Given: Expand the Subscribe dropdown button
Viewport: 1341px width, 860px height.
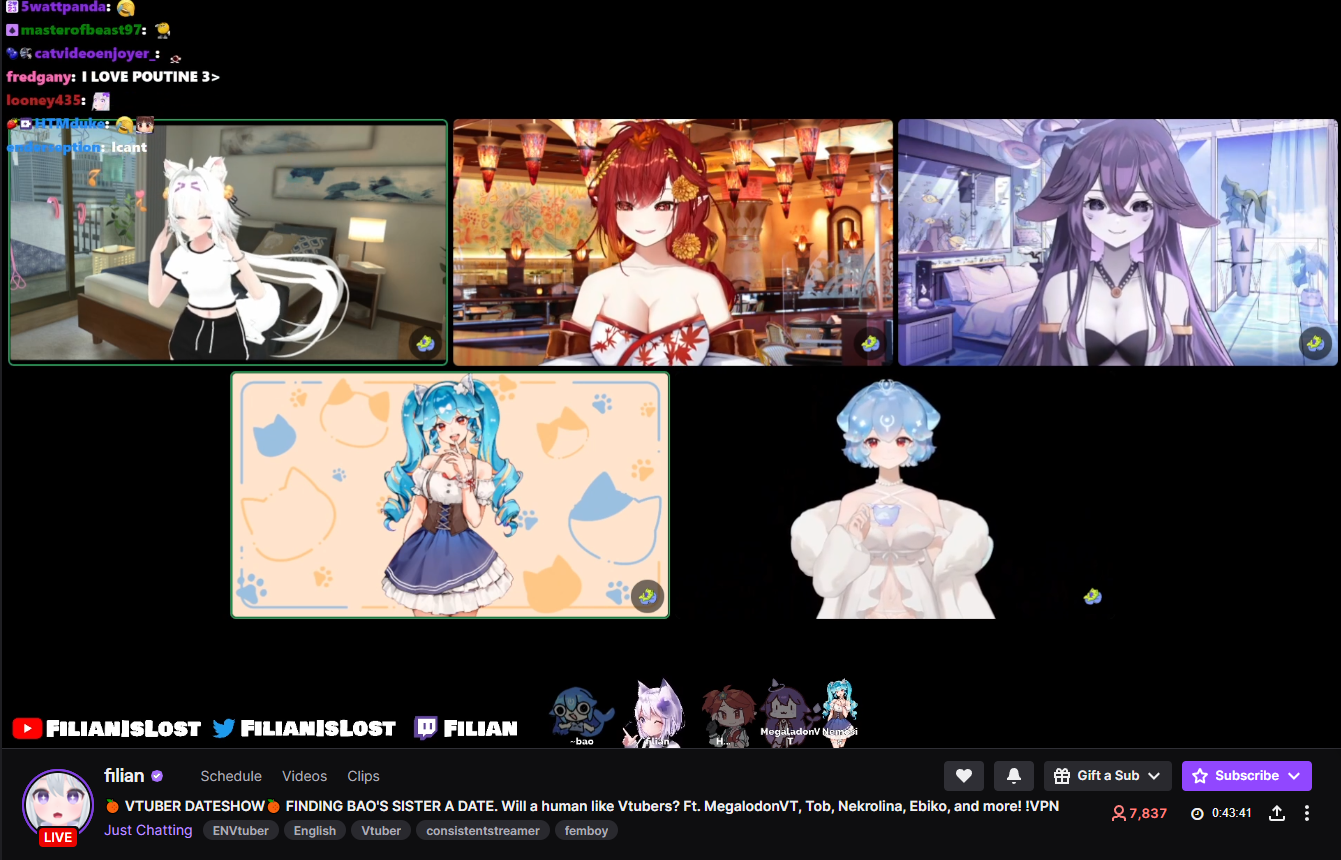Looking at the screenshot, I should pos(1247,776).
